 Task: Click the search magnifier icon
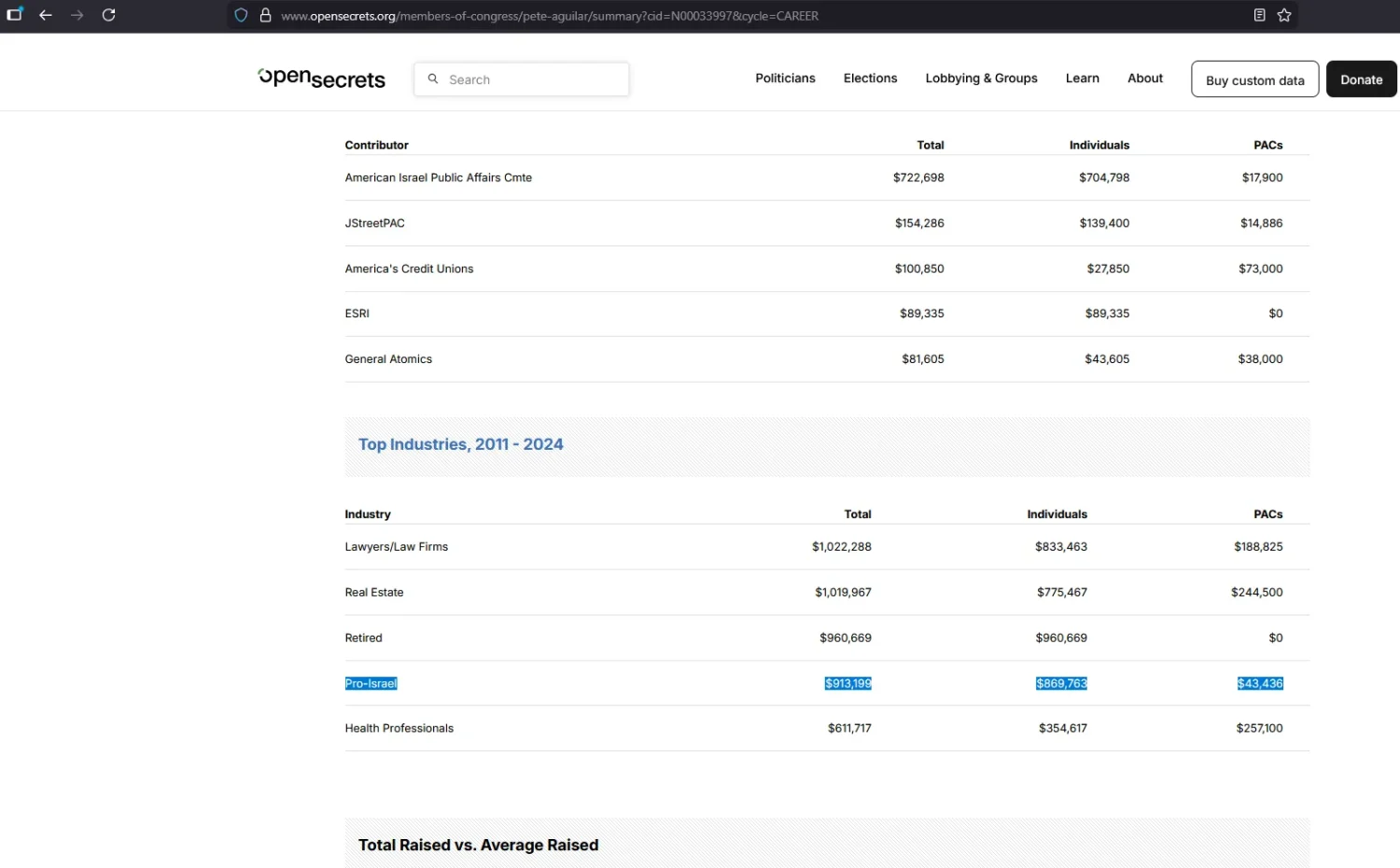[x=433, y=79]
